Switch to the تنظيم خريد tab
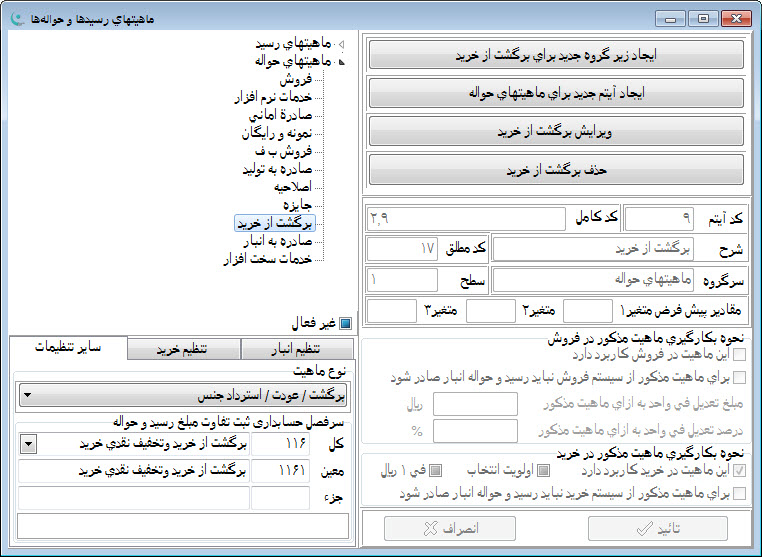This screenshot has height=557, width=762. click(x=185, y=349)
